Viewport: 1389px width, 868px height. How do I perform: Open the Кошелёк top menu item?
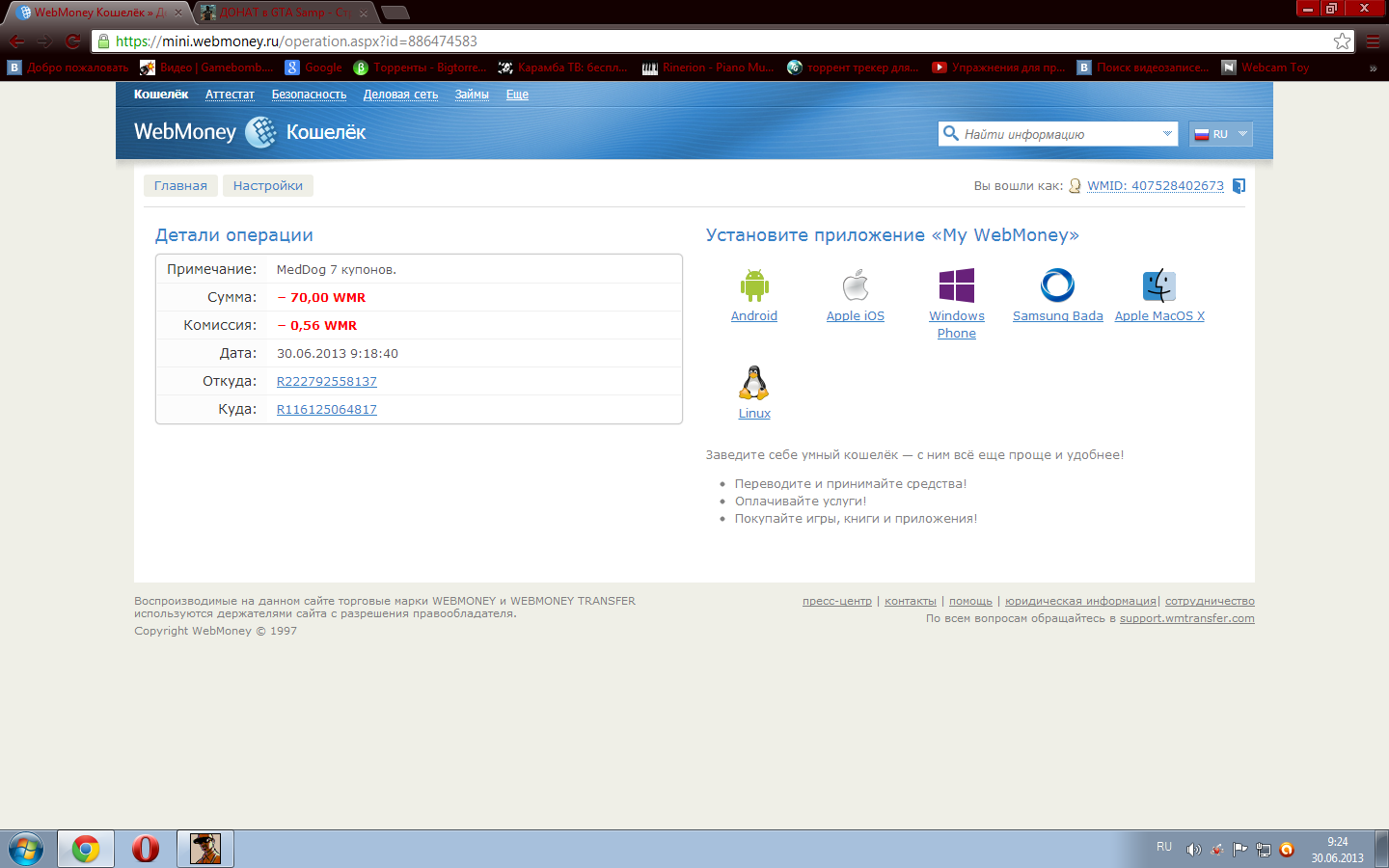(161, 95)
